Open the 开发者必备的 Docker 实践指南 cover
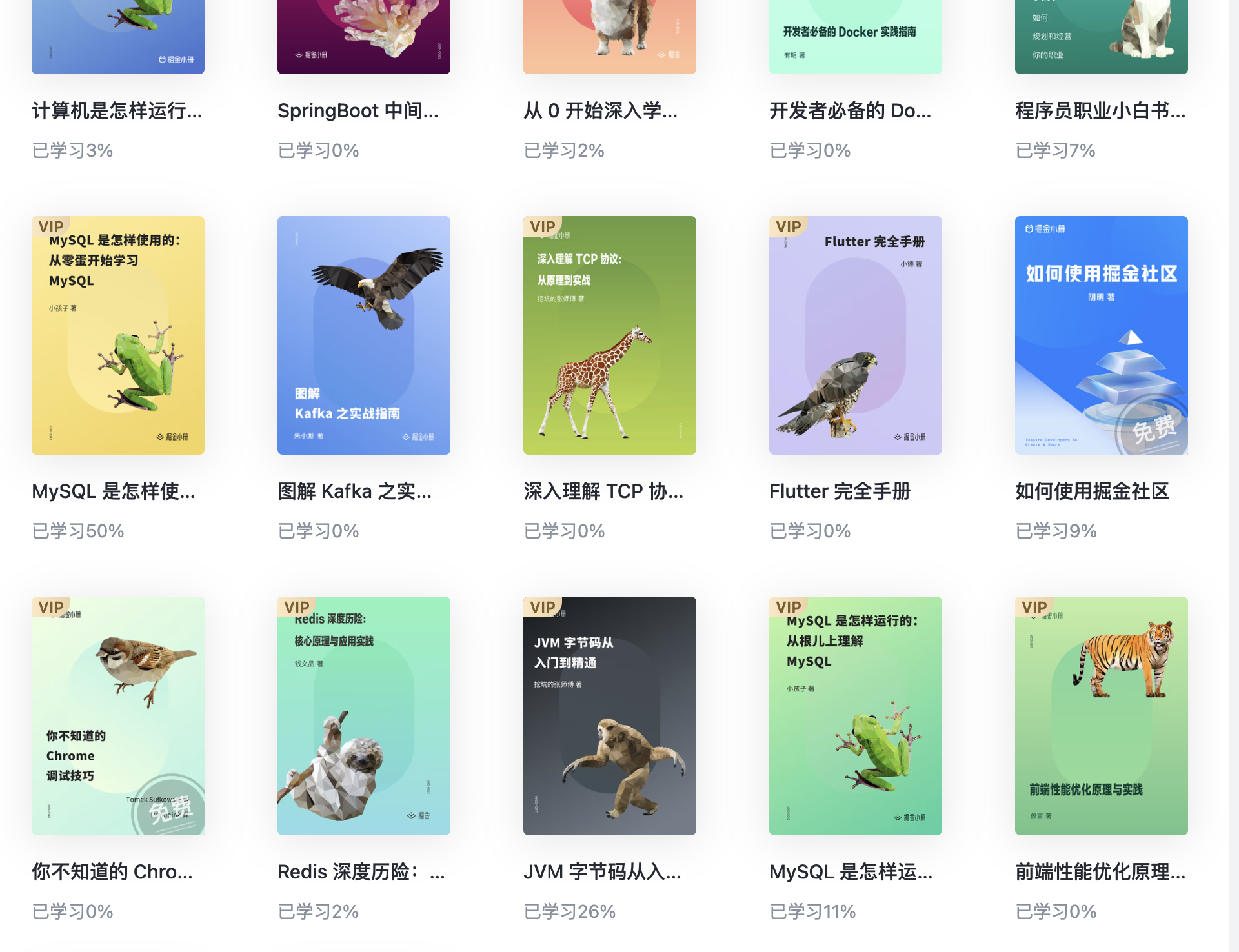The height and width of the screenshot is (952, 1239). [856, 37]
